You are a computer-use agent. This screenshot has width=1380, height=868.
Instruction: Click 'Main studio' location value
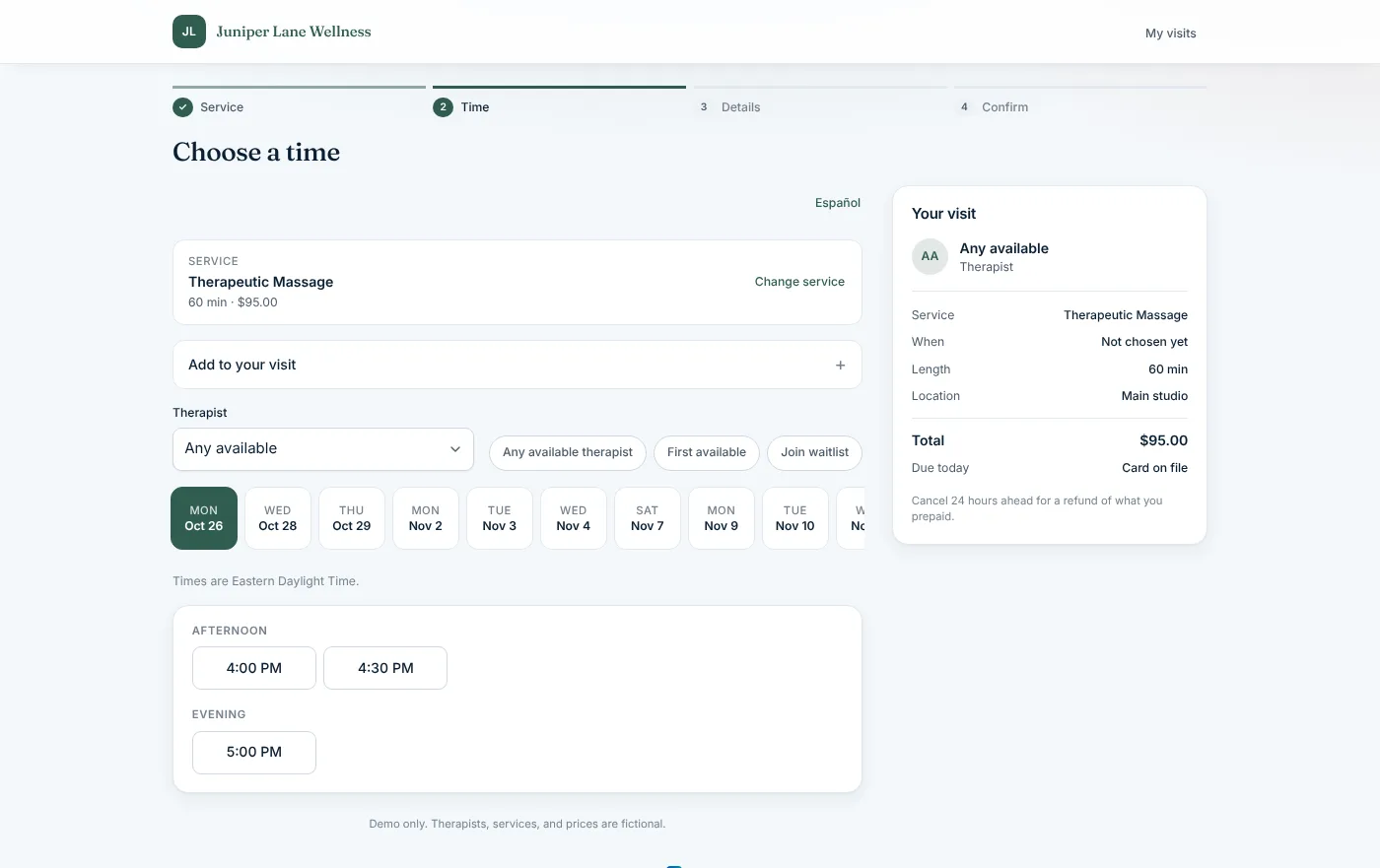pos(1154,396)
